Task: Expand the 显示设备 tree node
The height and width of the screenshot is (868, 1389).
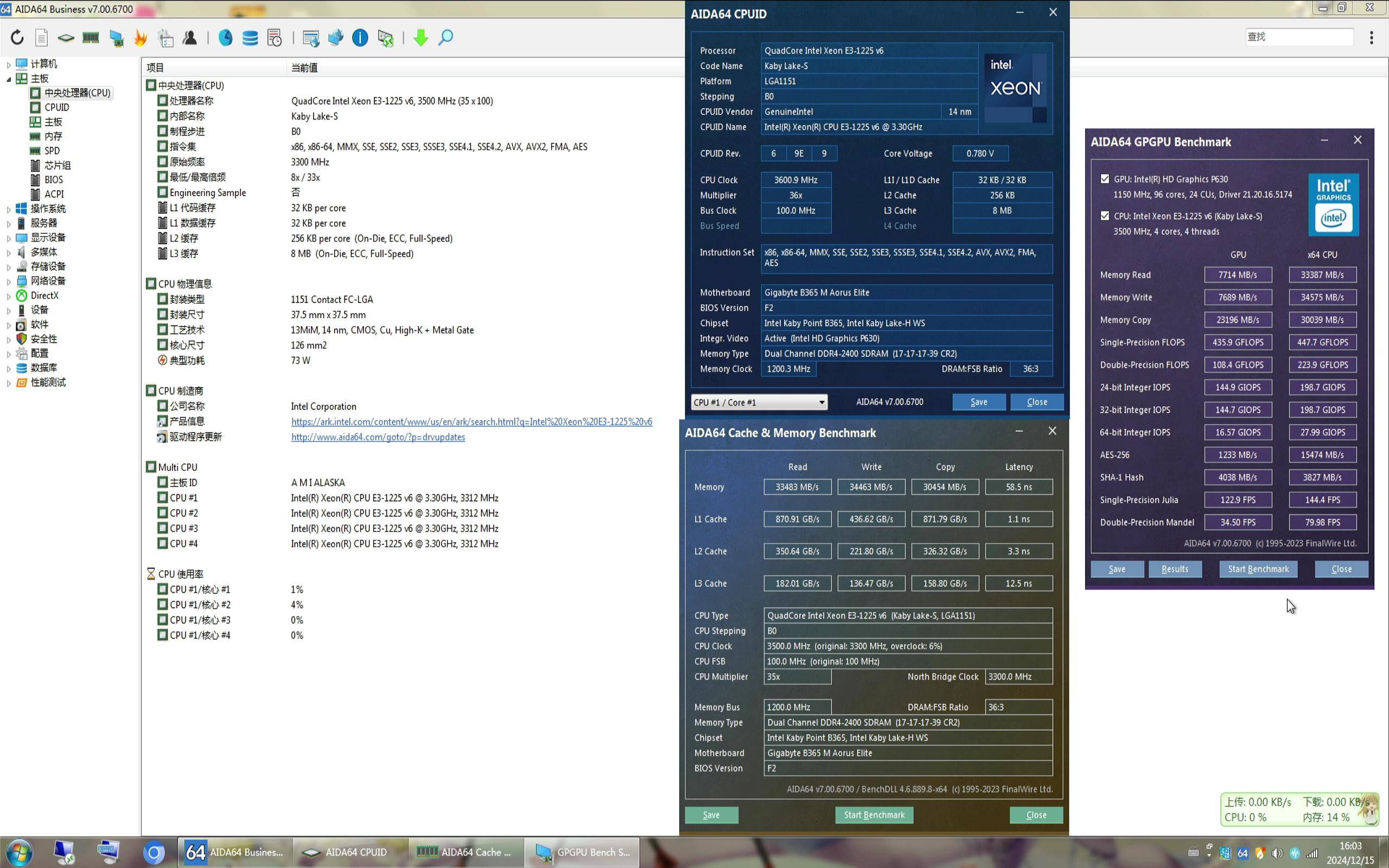Action: [9, 238]
